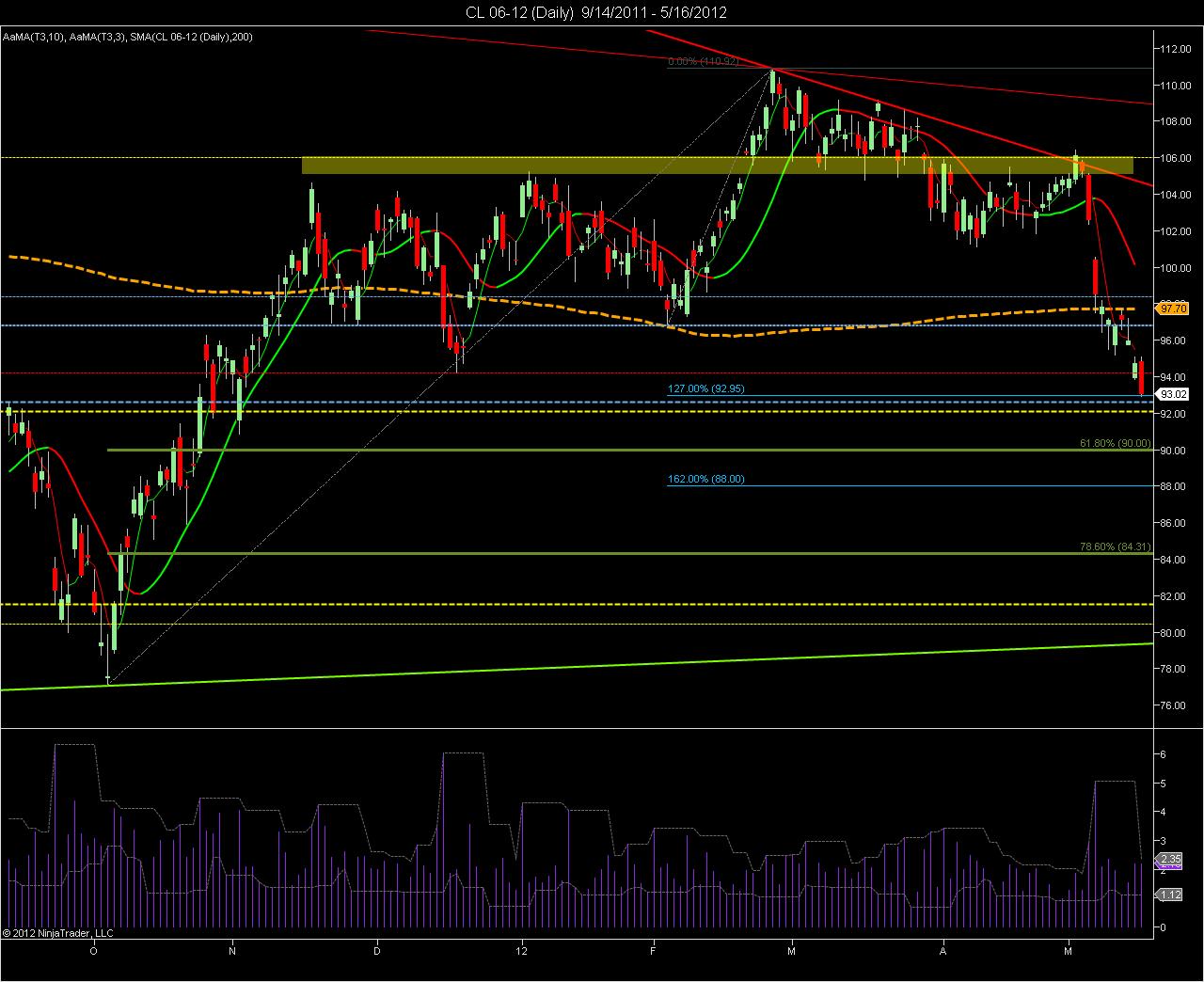Click the 78.00 price axis label
Screen dimensions: 1204x982
point(1174,669)
